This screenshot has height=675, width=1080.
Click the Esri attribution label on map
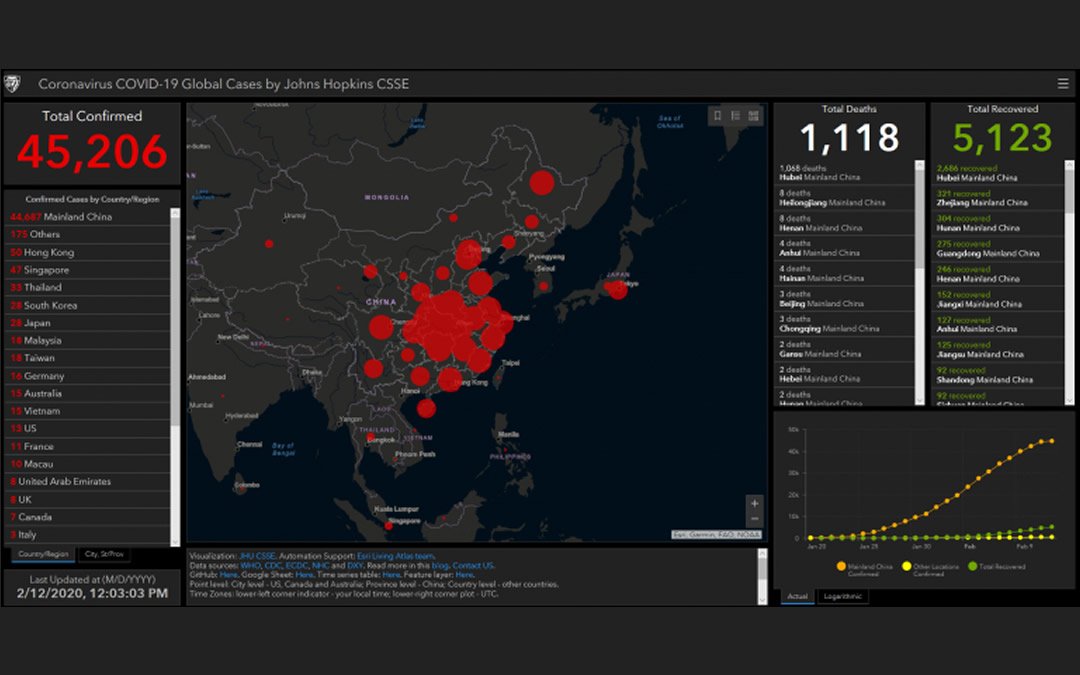716,534
